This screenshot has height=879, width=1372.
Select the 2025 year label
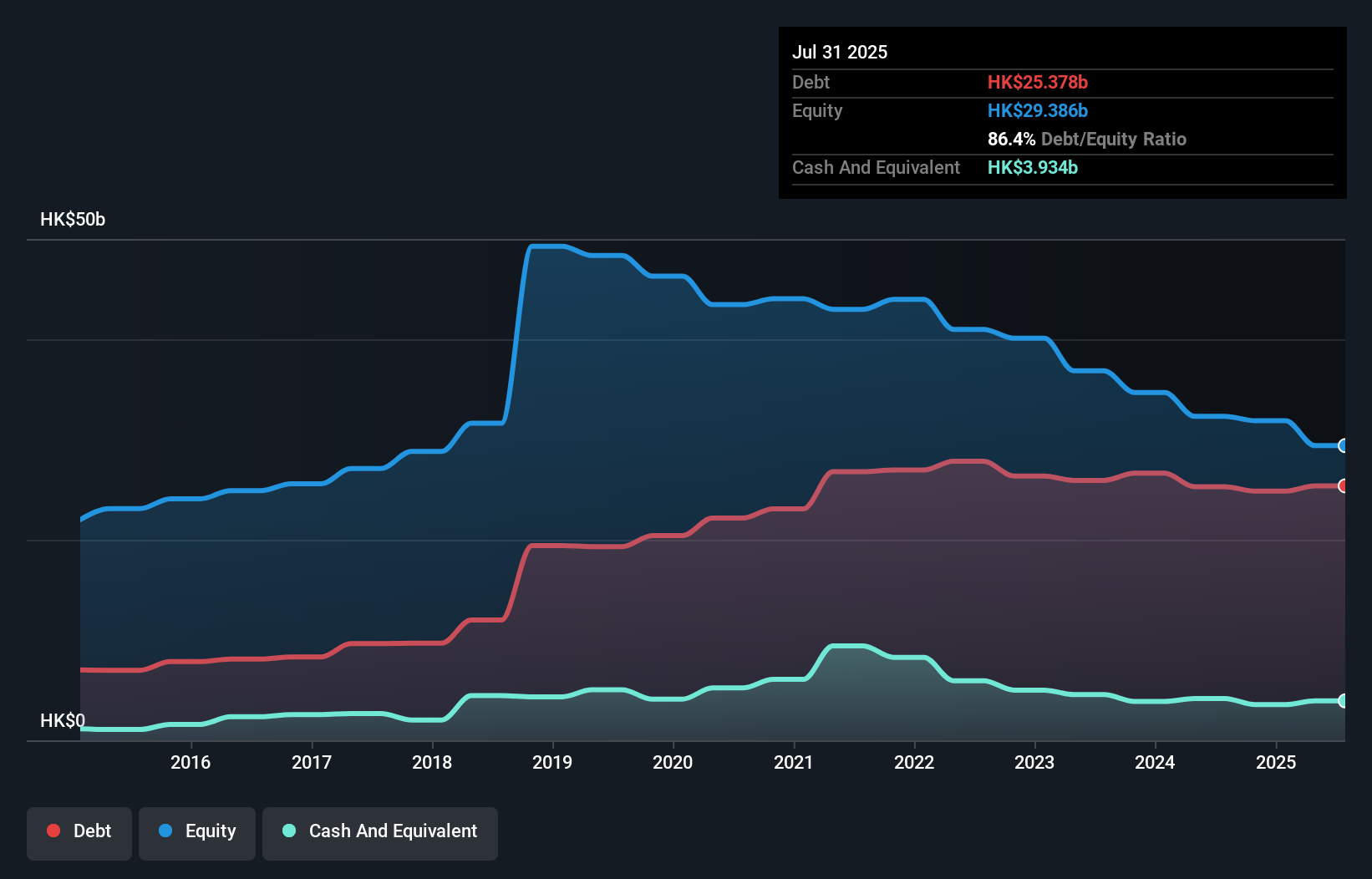click(1274, 762)
